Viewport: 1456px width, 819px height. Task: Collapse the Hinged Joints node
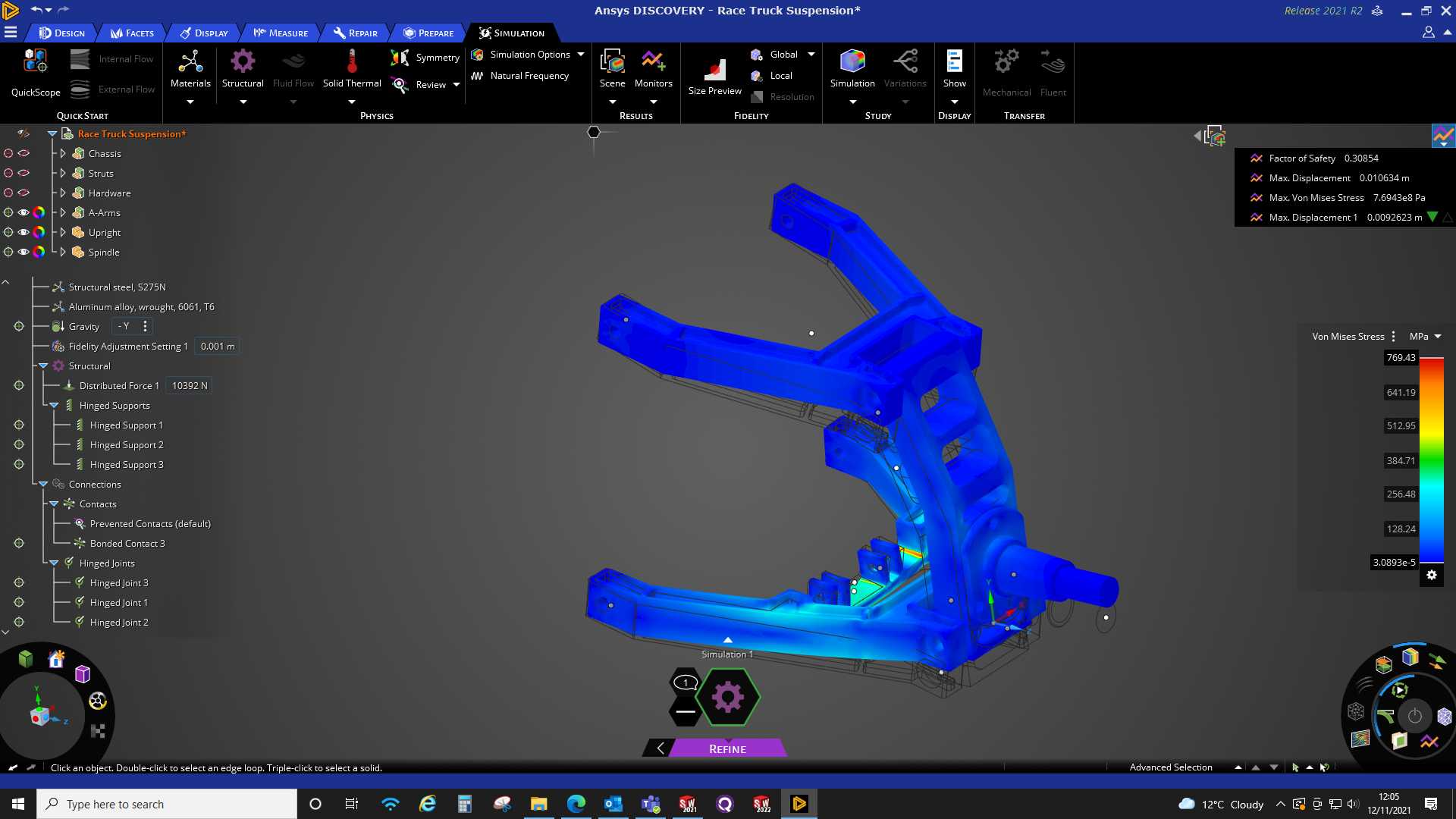[x=54, y=563]
